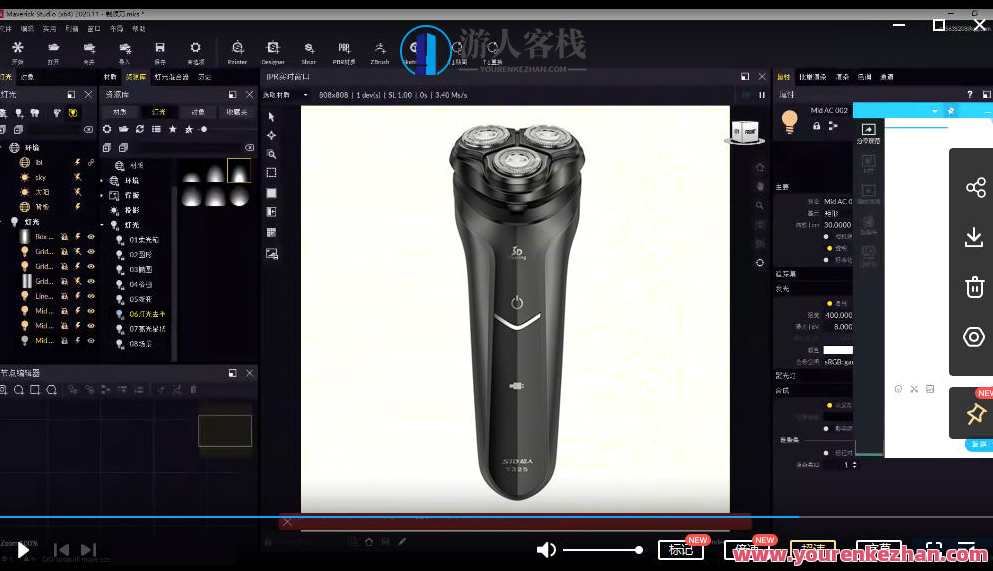Open the sRGB color space dropdown

(x=838, y=362)
